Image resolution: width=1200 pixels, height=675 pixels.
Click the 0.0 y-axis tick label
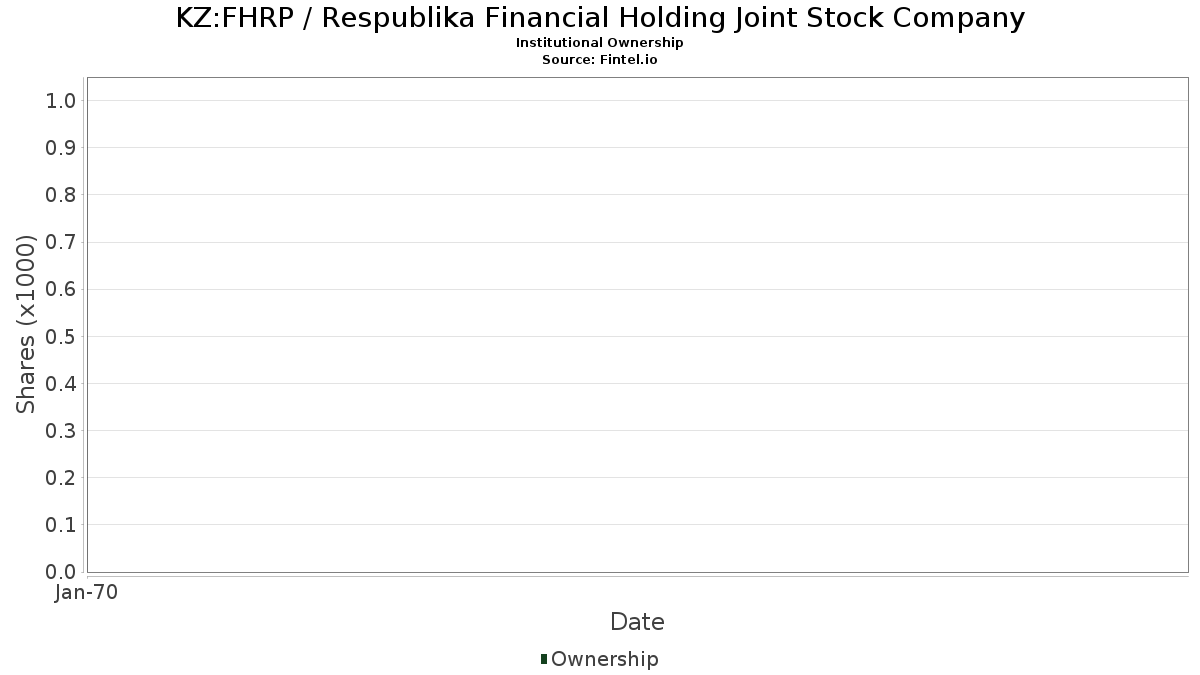click(61, 572)
